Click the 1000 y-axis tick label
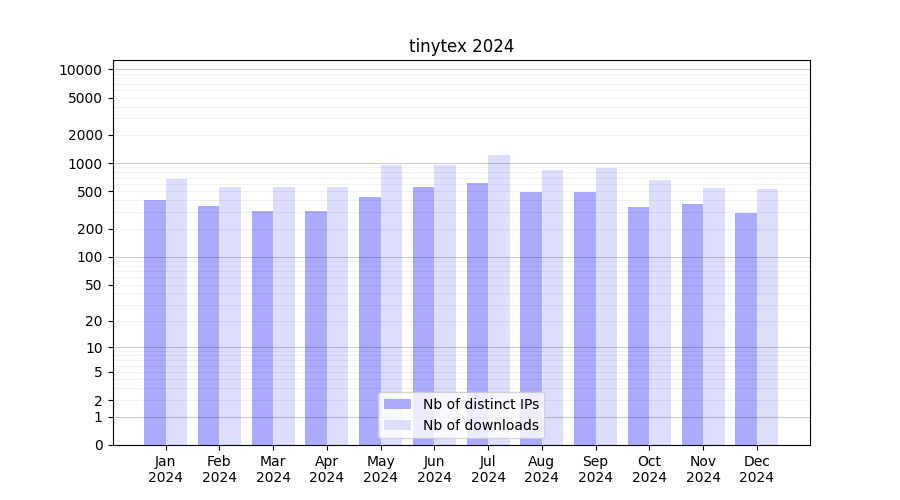Screen dimensions: 900x500 84,164
